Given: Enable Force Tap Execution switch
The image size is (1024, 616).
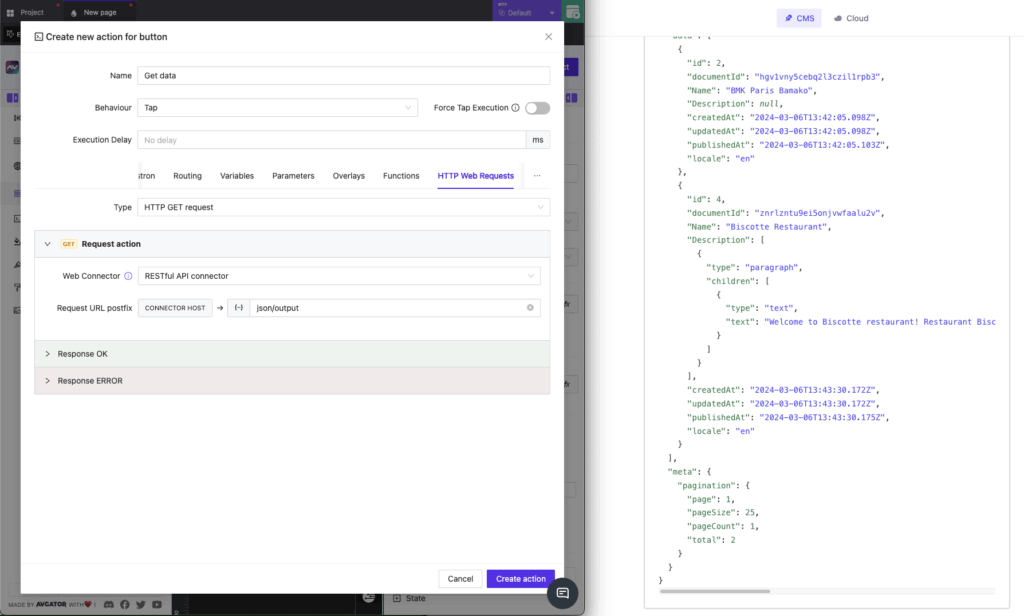Looking at the screenshot, I should coord(537,108).
